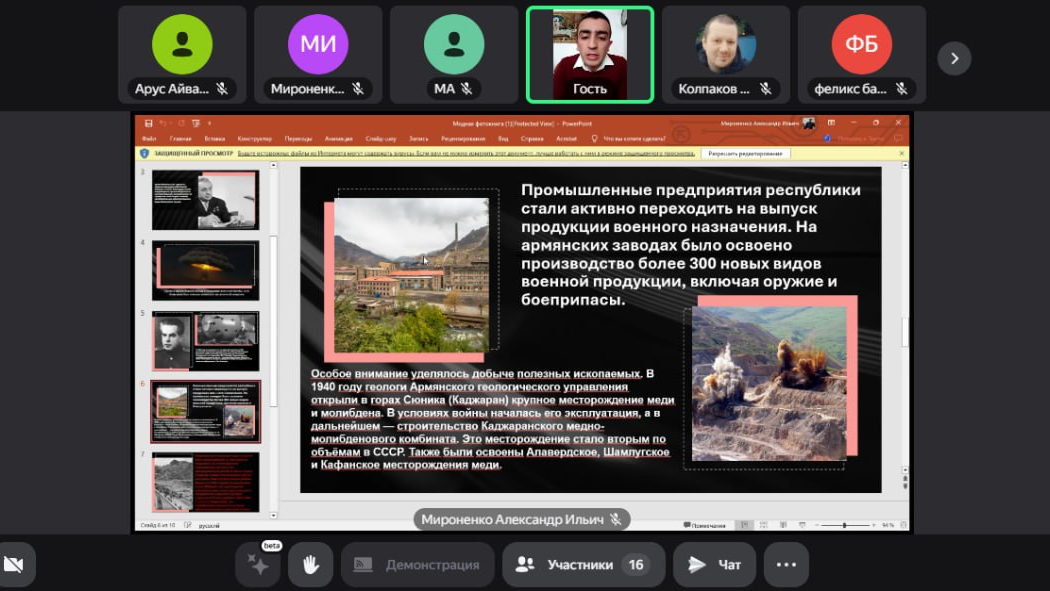Adjust the PowerPoint zoom slider

click(x=845, y=525)
